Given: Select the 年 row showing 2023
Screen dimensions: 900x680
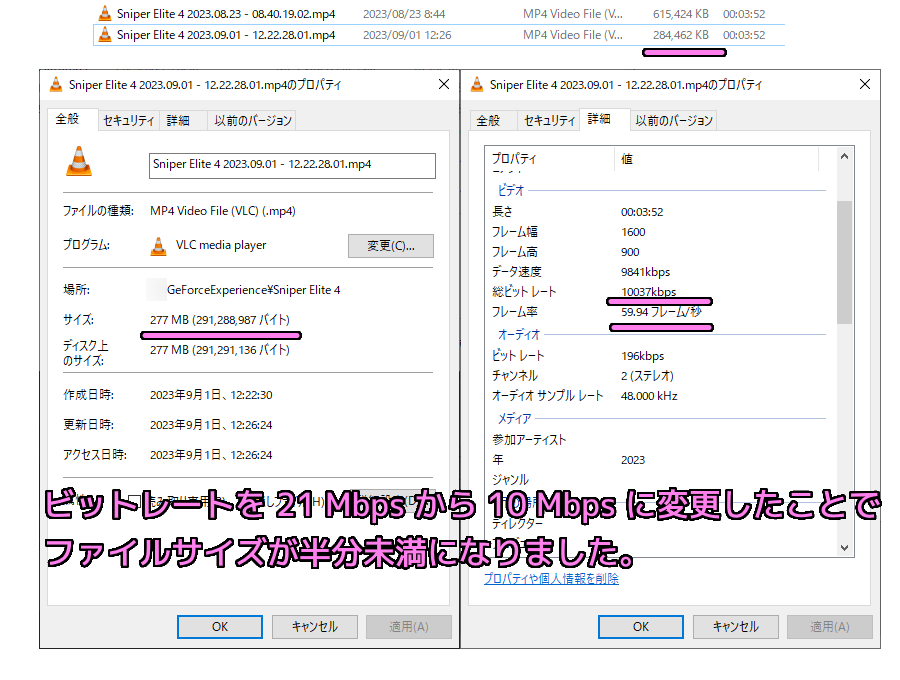Looking at the screenshot, I should click(658, 460).
